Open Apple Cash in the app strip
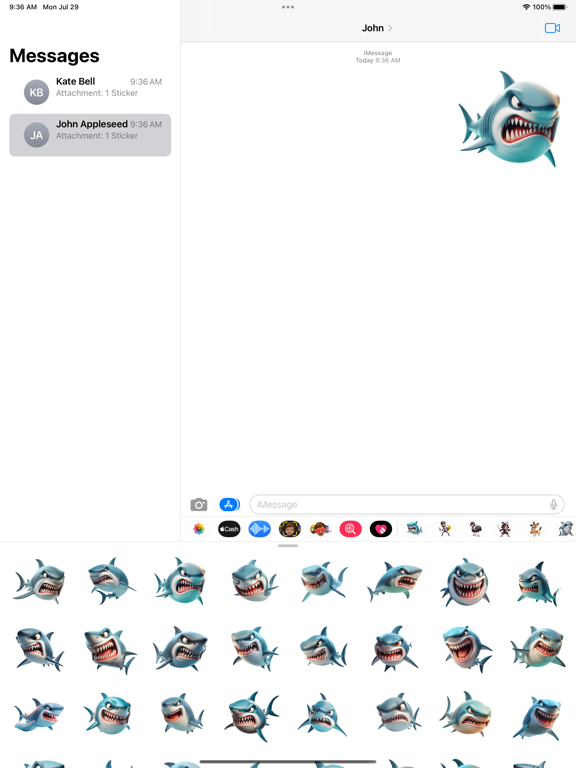This screenshot has width=576, height=768. coord(229,529)
